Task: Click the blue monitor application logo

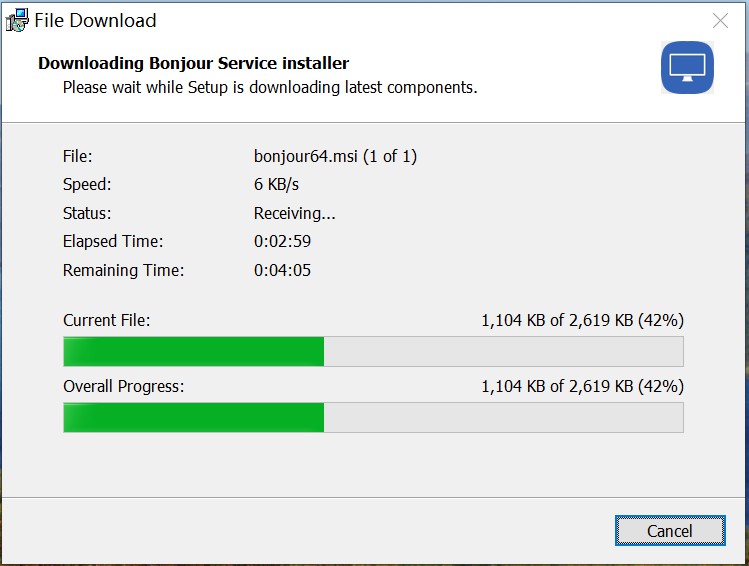Action: click(687, 67)
